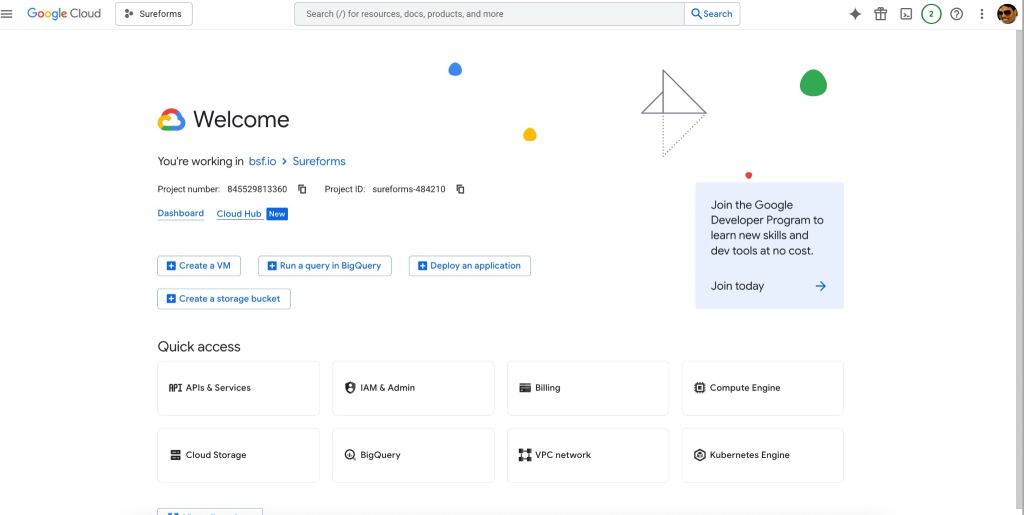Click the blue New badge
The image size is (1024, 515).
pyautogui.click(x=277, y=214)
